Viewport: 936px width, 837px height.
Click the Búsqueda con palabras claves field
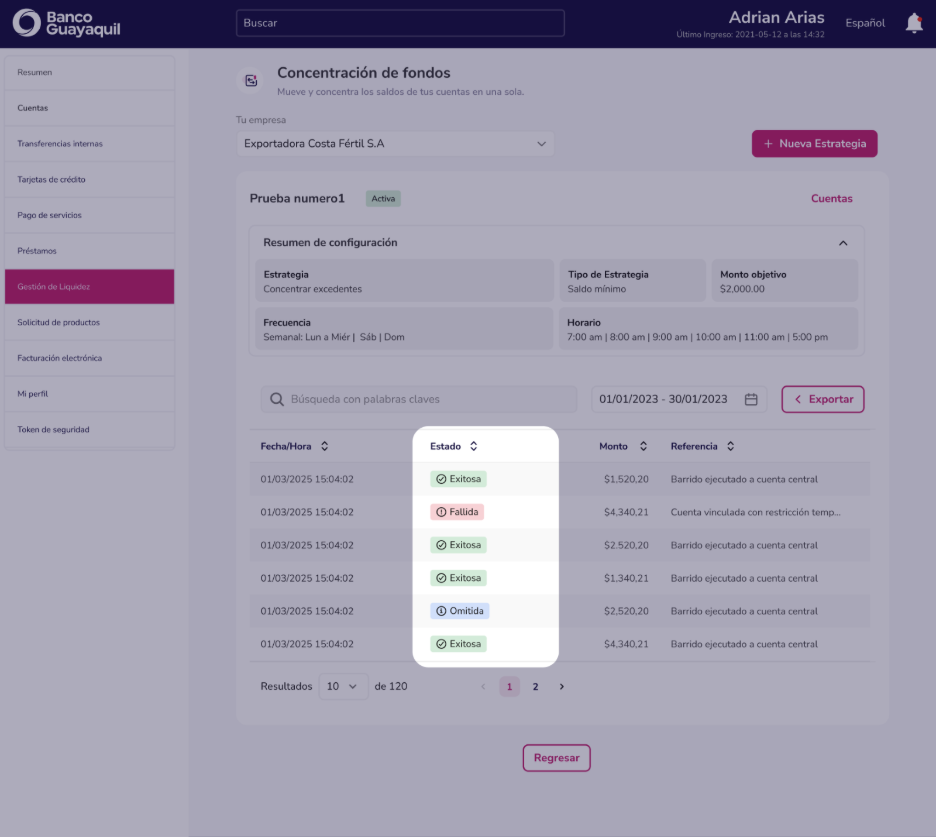(418, 399)
